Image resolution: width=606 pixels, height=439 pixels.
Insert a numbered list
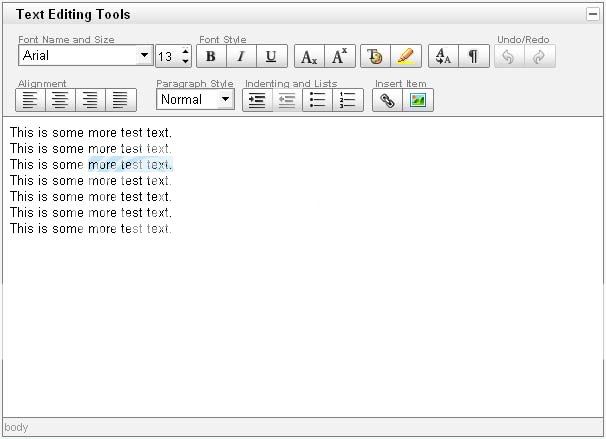tap(348, 100)
